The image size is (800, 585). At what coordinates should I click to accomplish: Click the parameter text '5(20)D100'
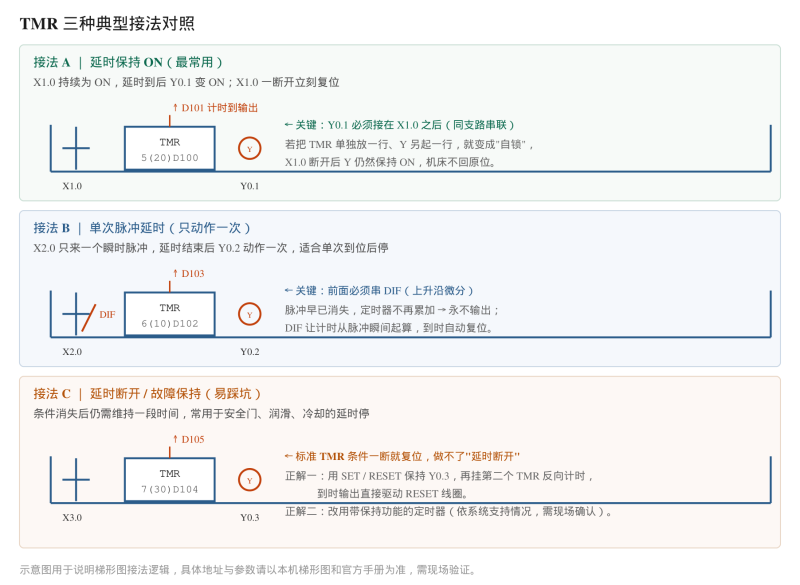click(170, 158)
